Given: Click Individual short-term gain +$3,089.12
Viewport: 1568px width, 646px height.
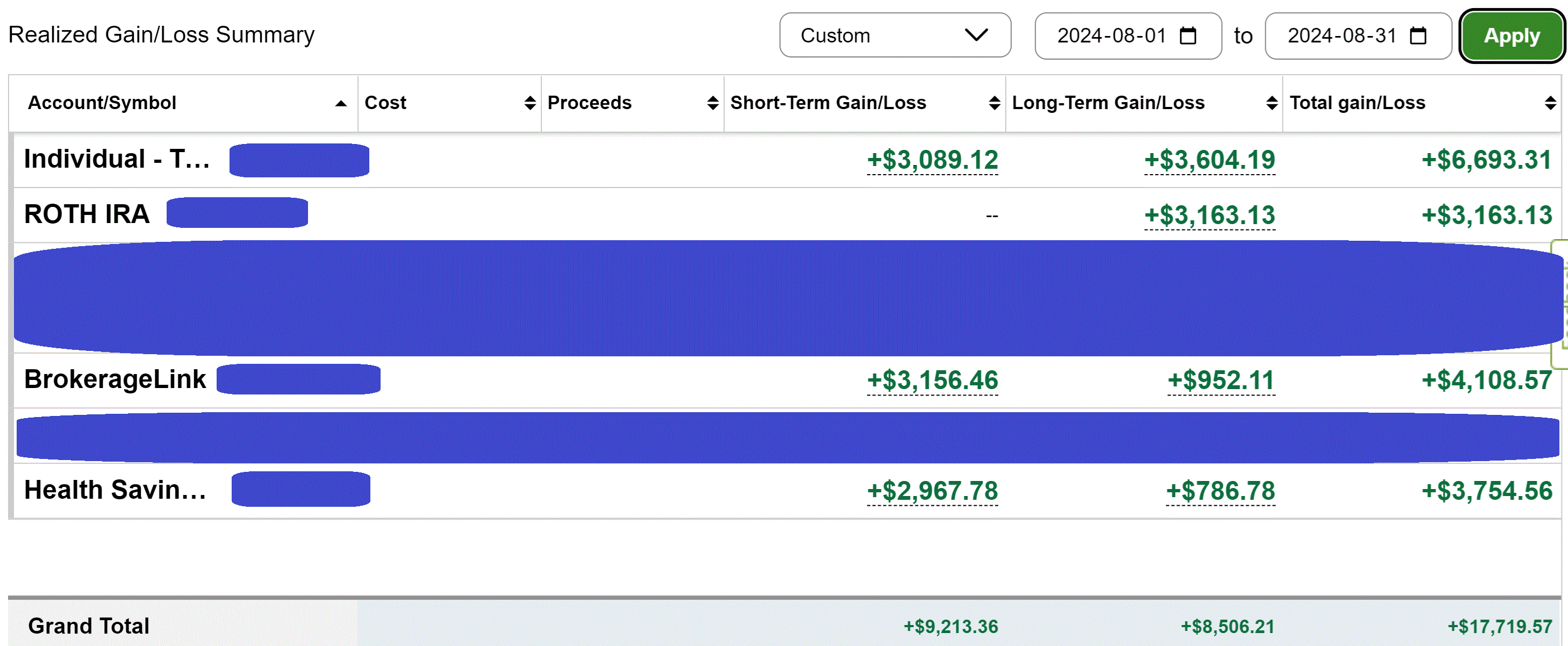Looking at the screenshot, I should [x=933, y=160].
